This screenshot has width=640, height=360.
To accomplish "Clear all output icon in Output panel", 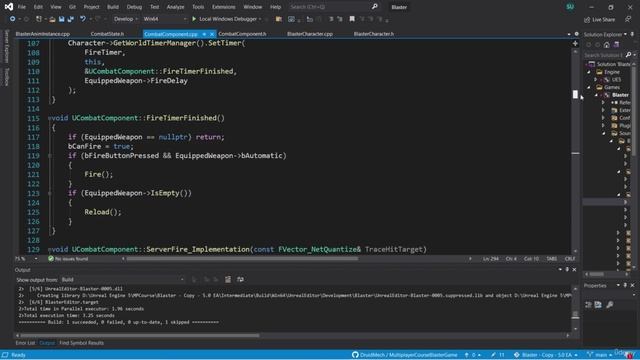I will [228, 279].
